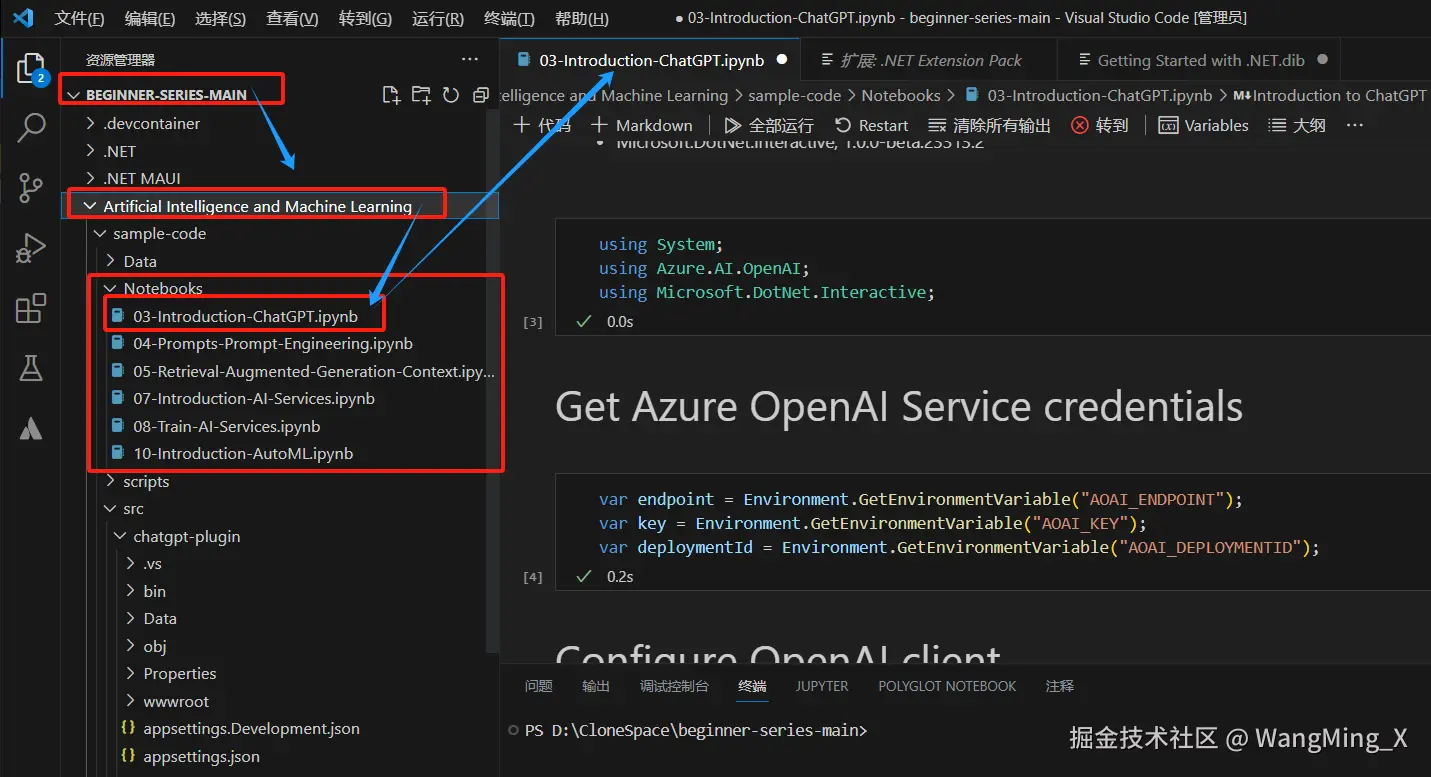This screenshot has height=777, width=1431.
Task: Clear all outputs with 清除所有输出
Action: point(990,125)
